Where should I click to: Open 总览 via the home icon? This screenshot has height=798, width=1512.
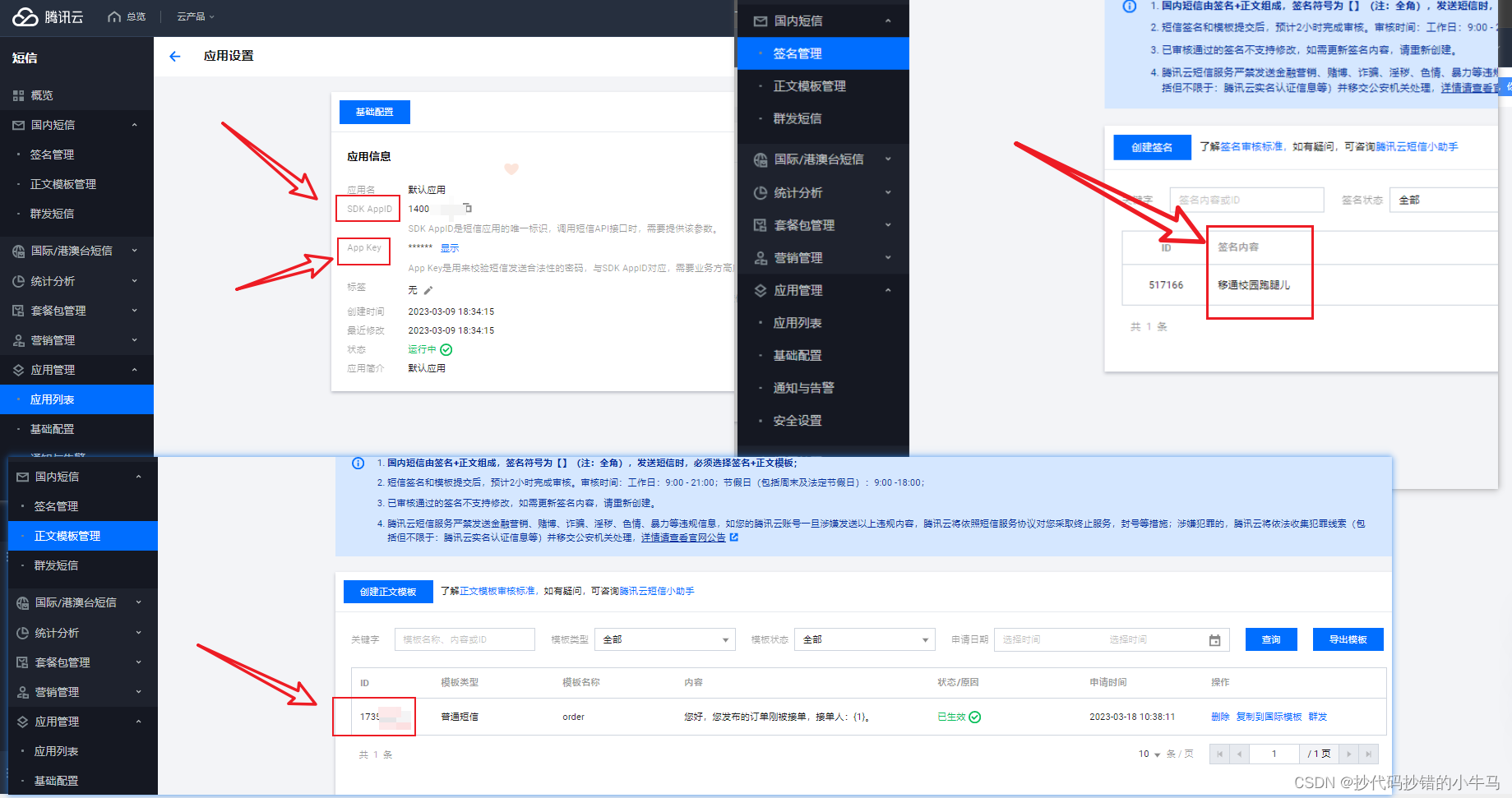[114, 16]
